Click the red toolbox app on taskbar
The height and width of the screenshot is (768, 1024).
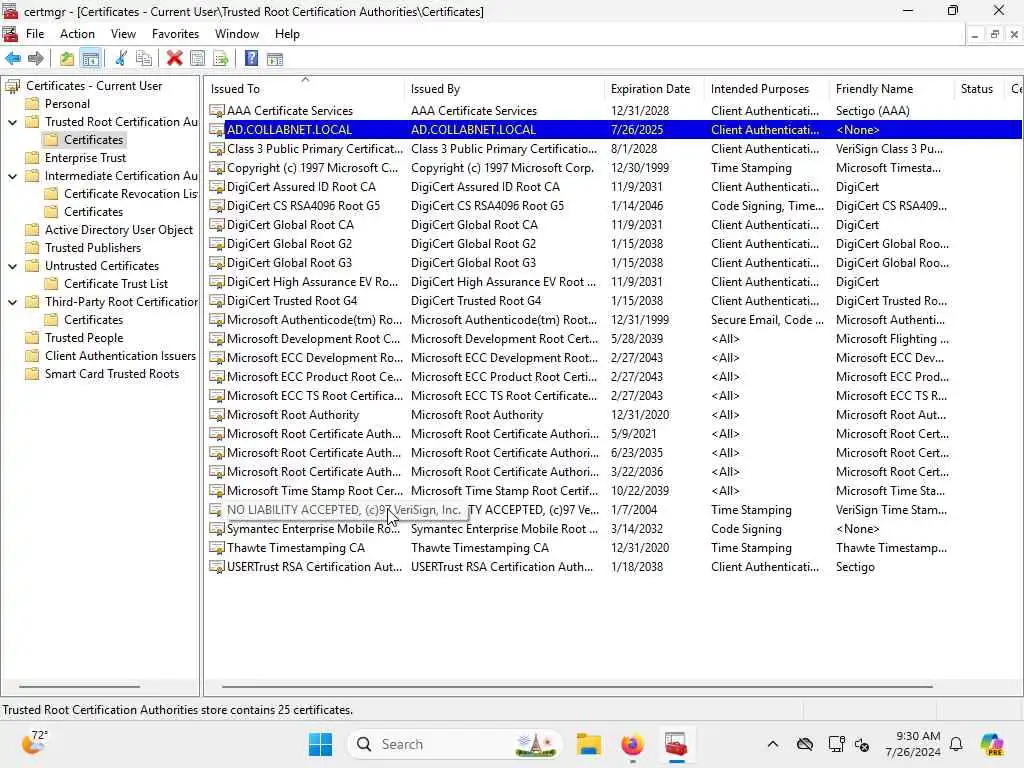click(676, 744)
